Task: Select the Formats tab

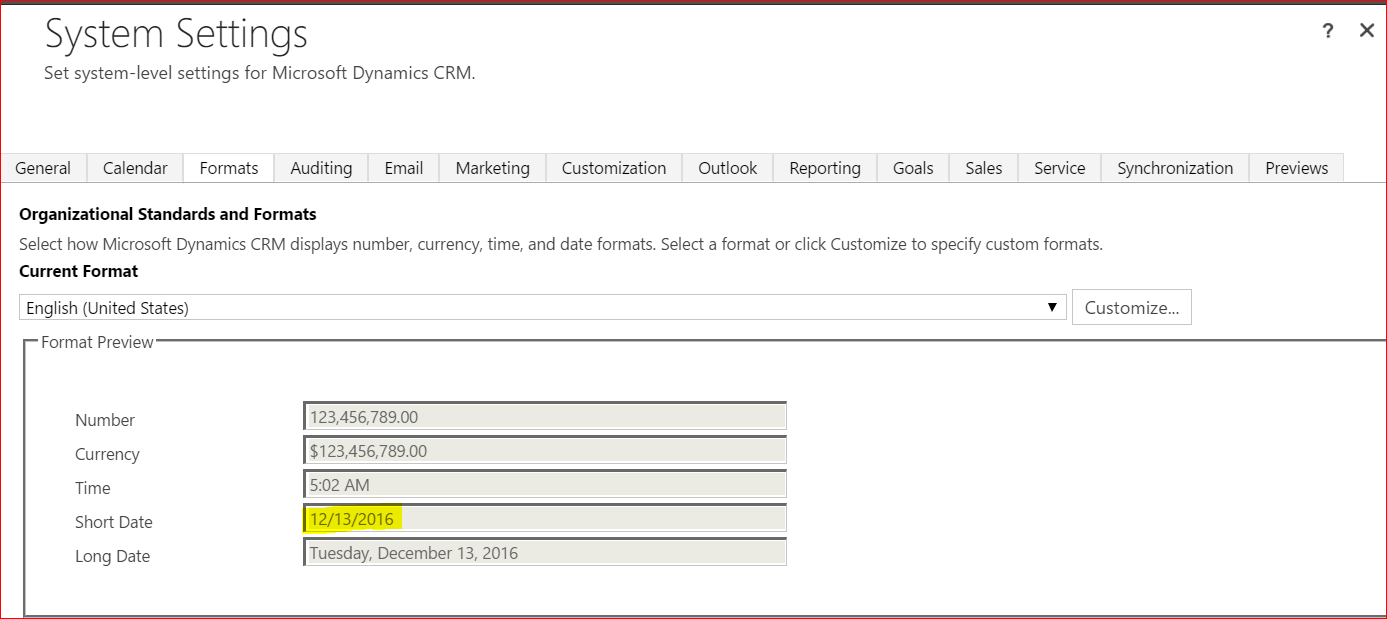Action: click(x=229, y=168)
